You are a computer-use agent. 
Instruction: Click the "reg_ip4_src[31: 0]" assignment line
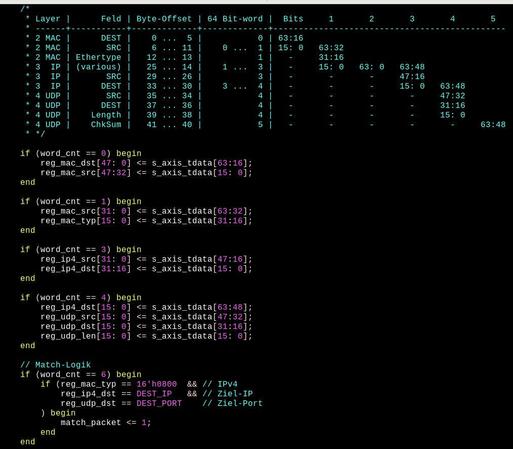point(146,259)
